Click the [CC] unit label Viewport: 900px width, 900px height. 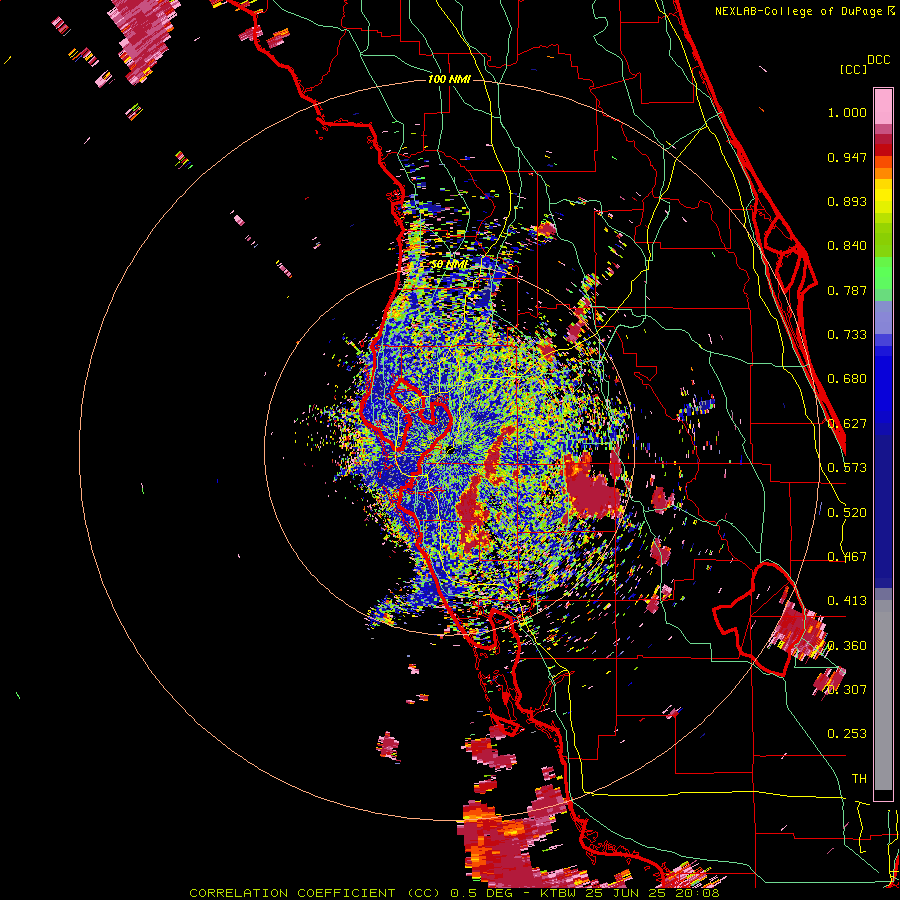coord(854,69)
